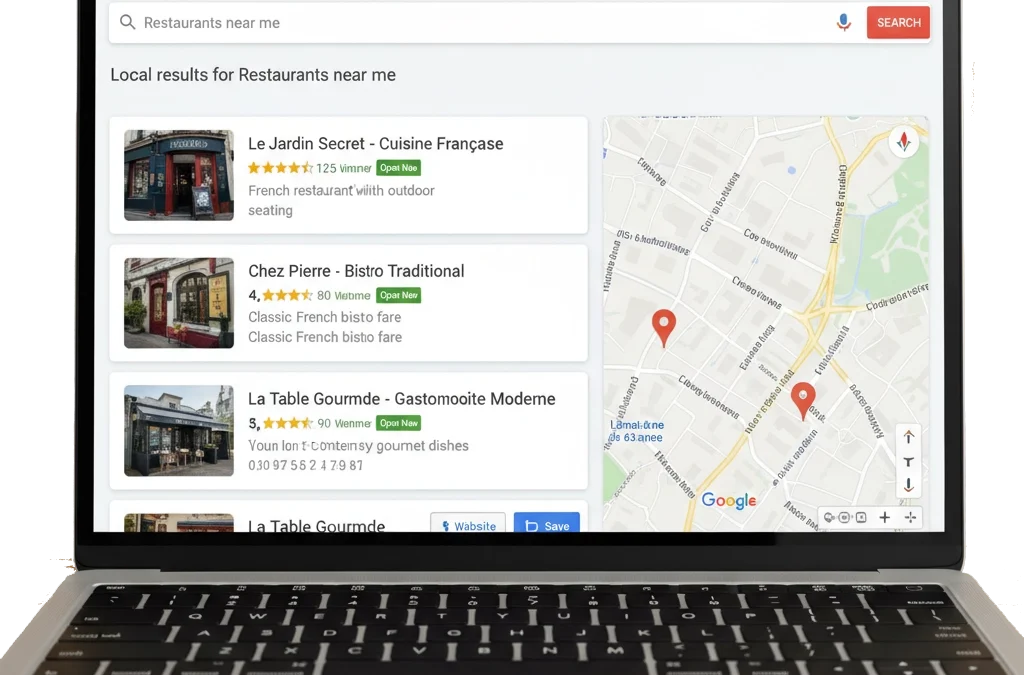Click the magnifying glass search icon
Screen dimensions: 1024x675
pos(127,21)
